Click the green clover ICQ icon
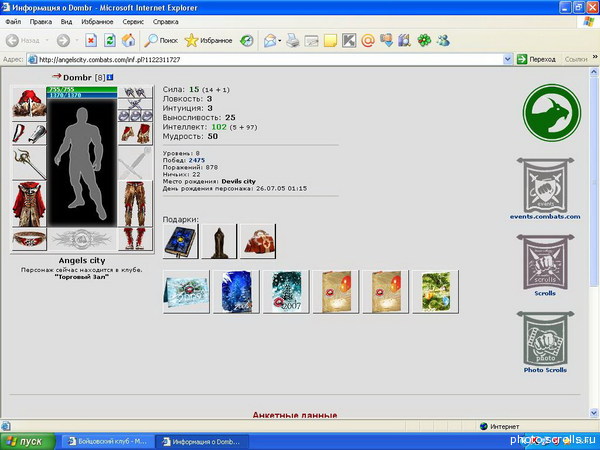 pyautogui.click(x=424, y=40)
